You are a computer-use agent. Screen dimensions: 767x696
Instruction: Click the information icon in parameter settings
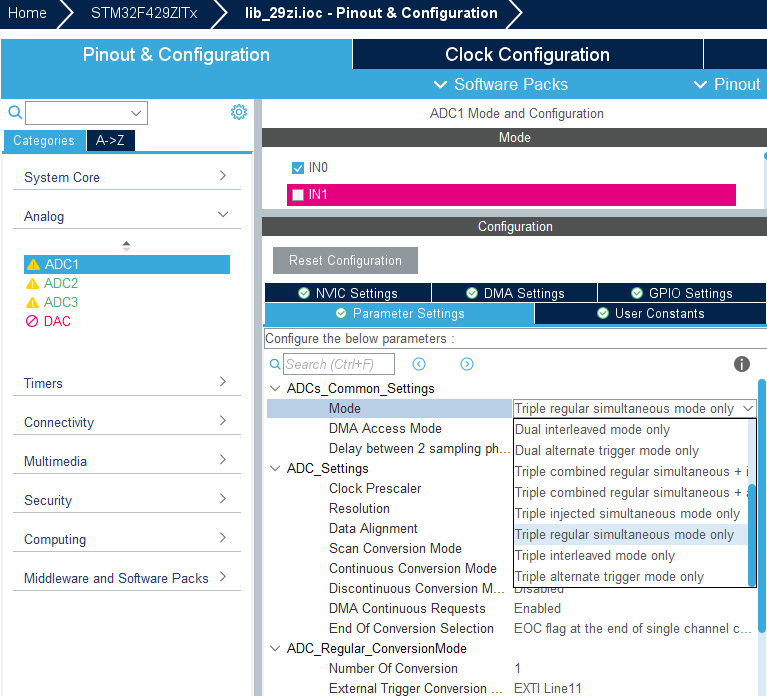pyautogui.click(x=742, y=364)
